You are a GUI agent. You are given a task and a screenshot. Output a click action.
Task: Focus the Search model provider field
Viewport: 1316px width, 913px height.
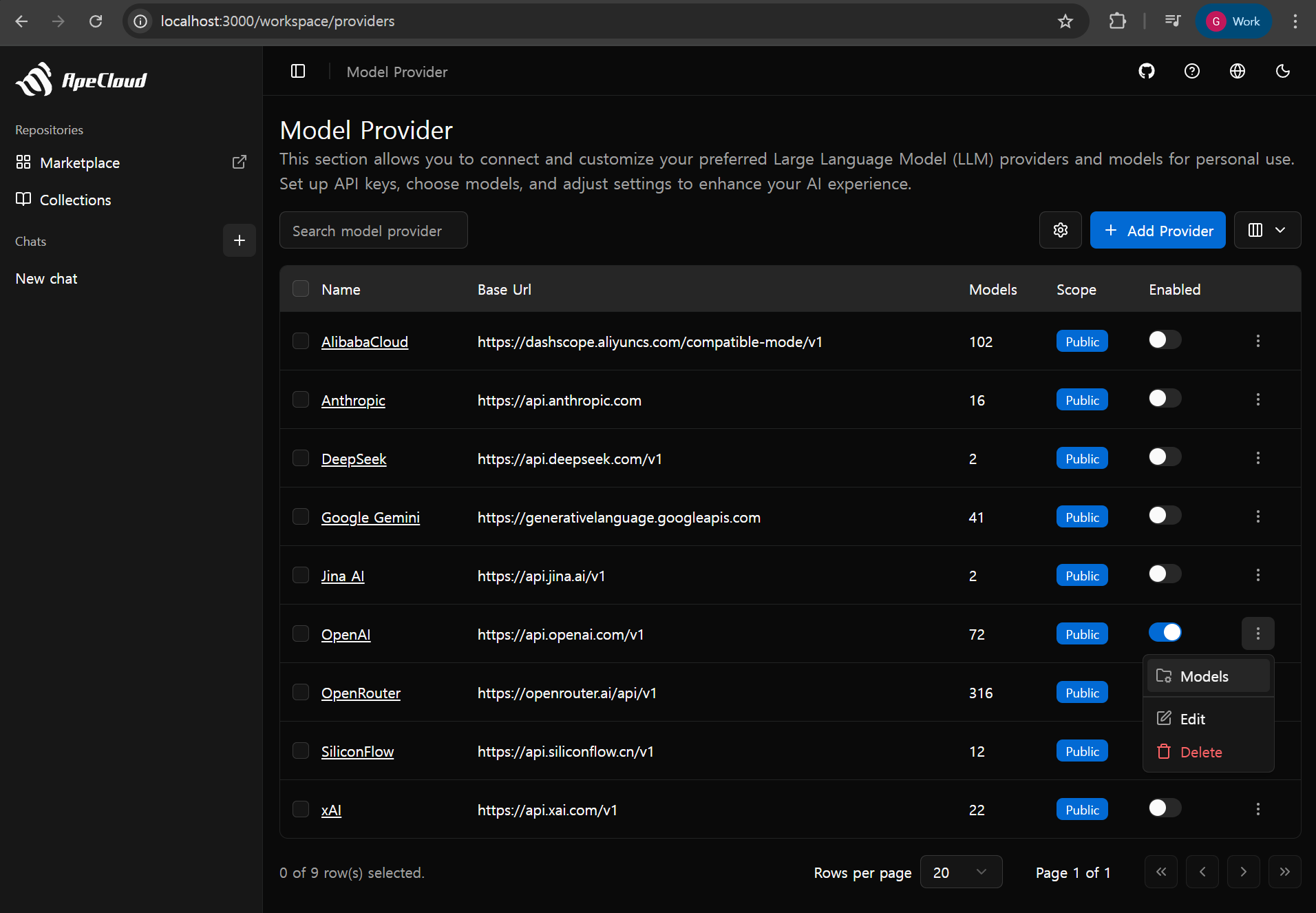click(374, 230)
